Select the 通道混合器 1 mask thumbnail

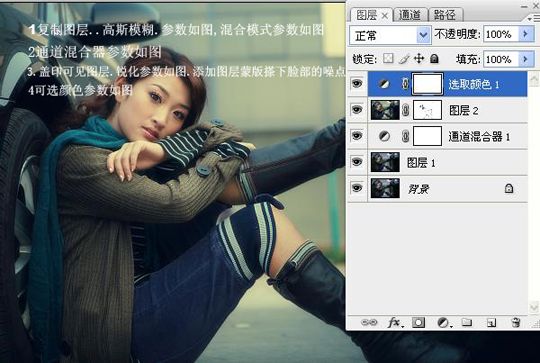(x=427, y=136)
